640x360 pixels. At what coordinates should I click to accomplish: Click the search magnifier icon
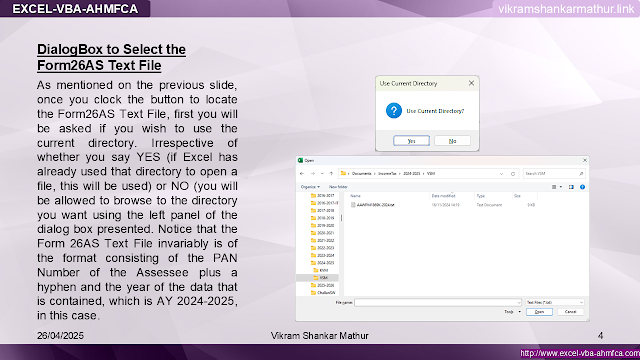[x=581, y=174]
